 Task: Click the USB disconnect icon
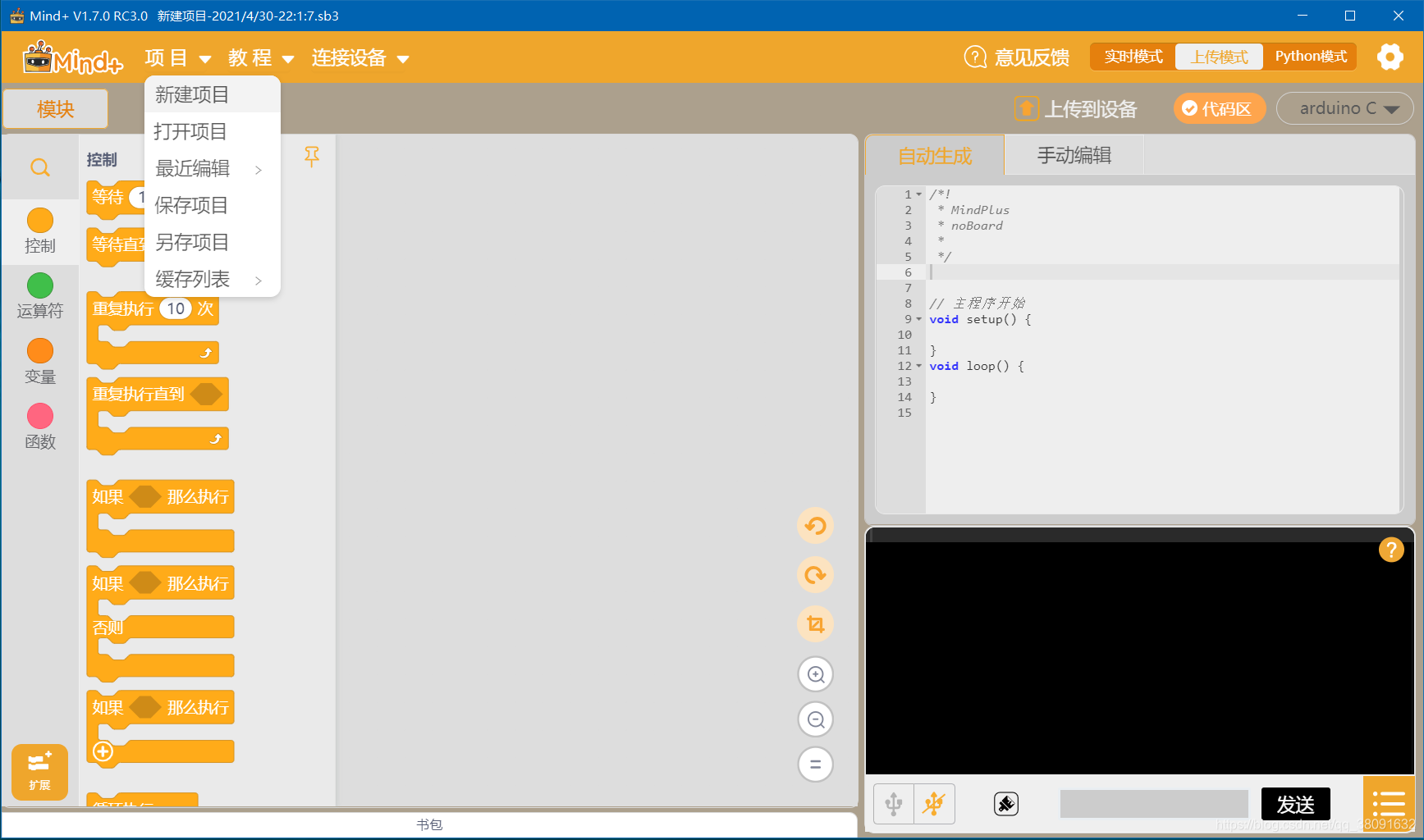[934, 804]
